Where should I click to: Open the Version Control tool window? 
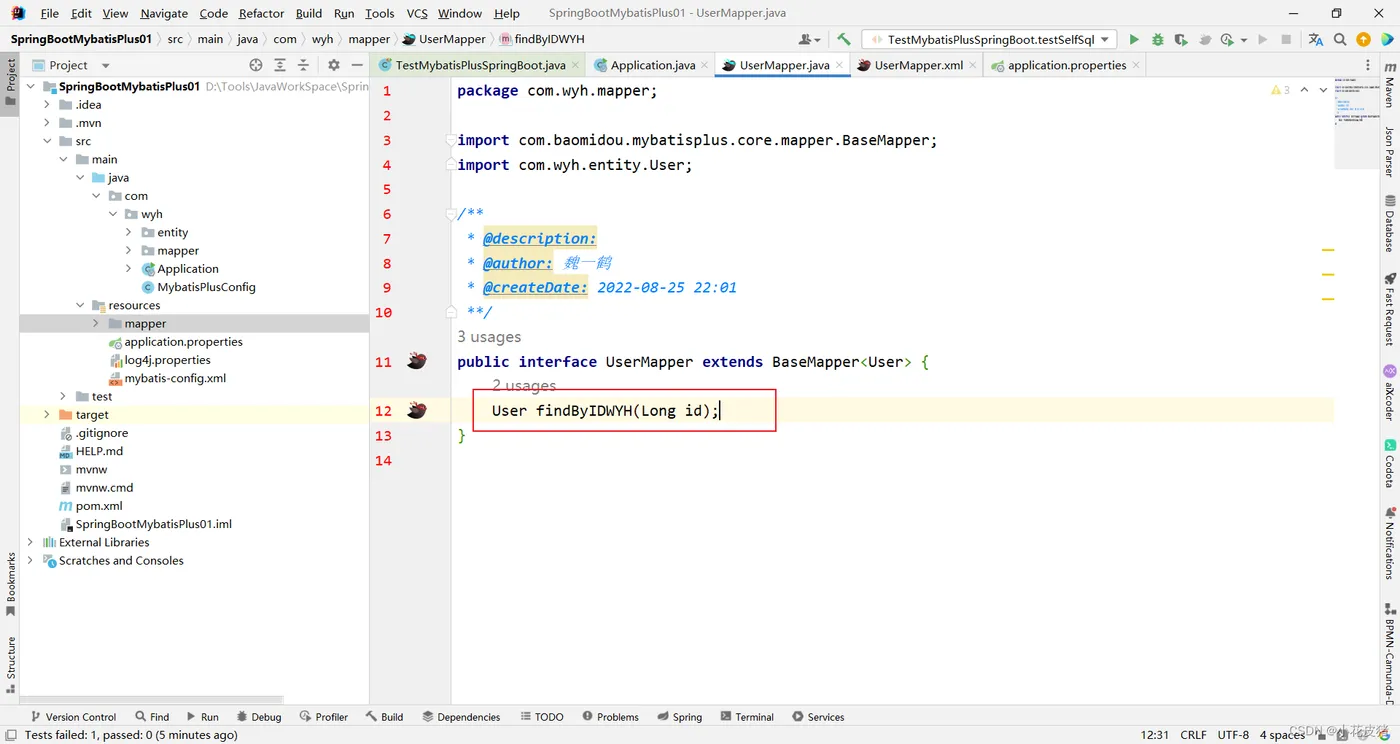(73, 717)
